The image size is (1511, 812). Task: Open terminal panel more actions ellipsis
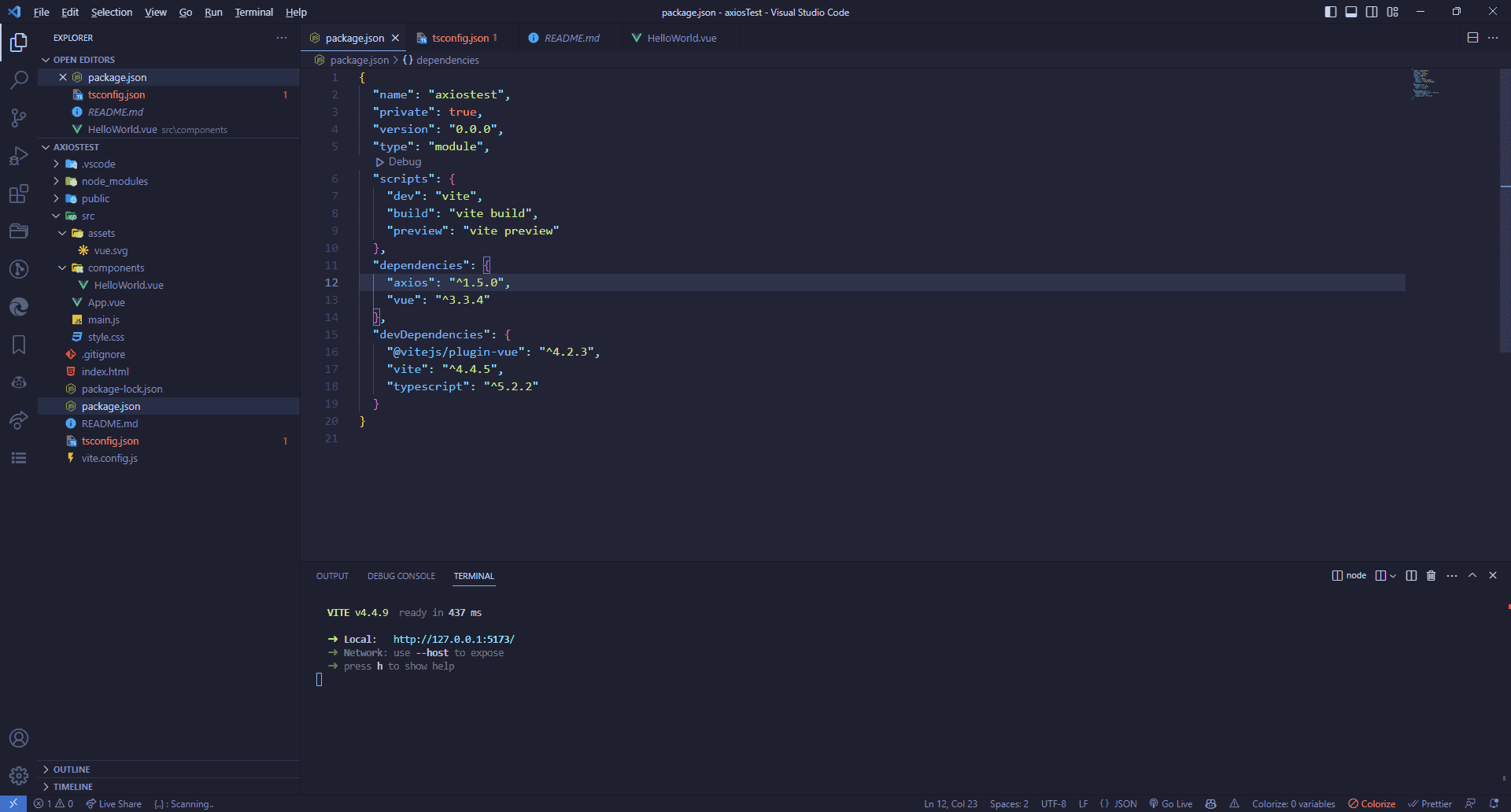(x=1452, y=575)
